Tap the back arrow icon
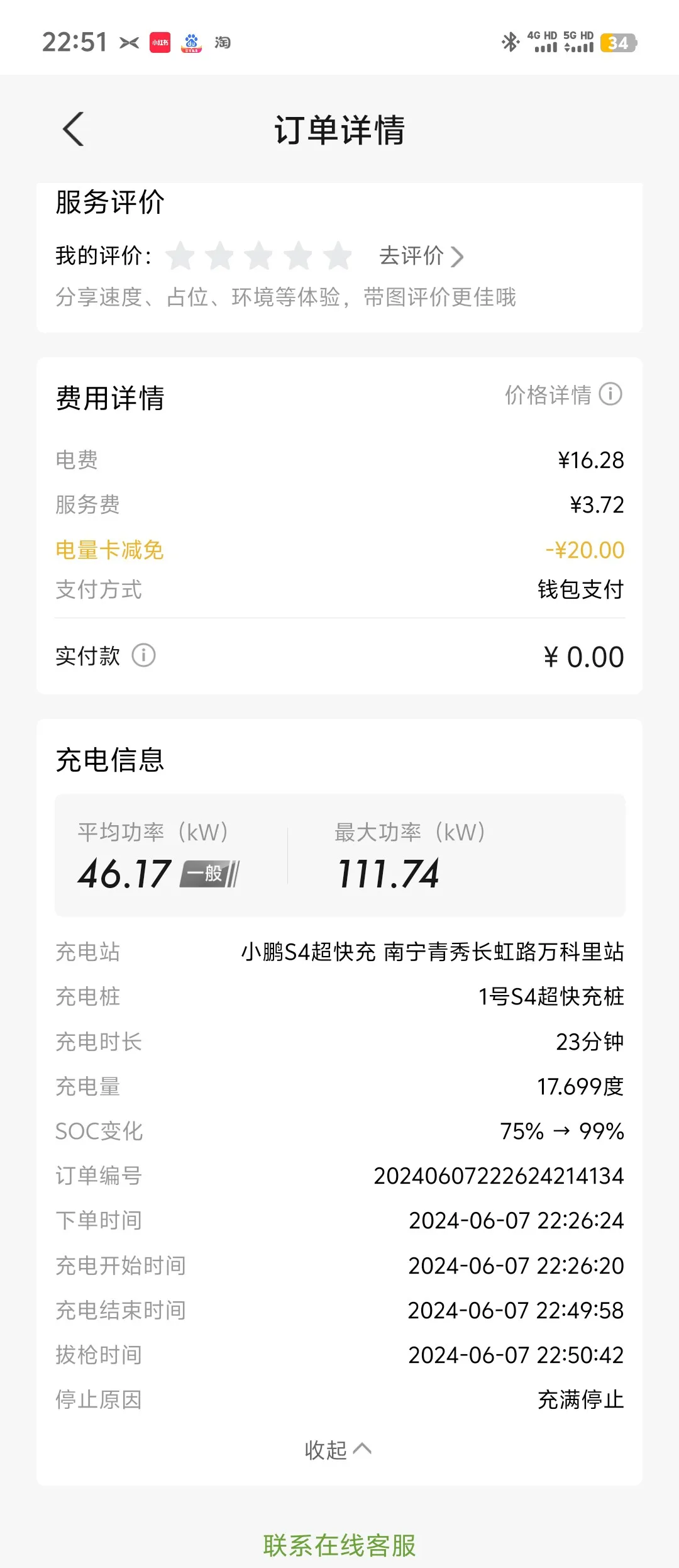Screen dimensions: 679x1568 coord(74,130)
